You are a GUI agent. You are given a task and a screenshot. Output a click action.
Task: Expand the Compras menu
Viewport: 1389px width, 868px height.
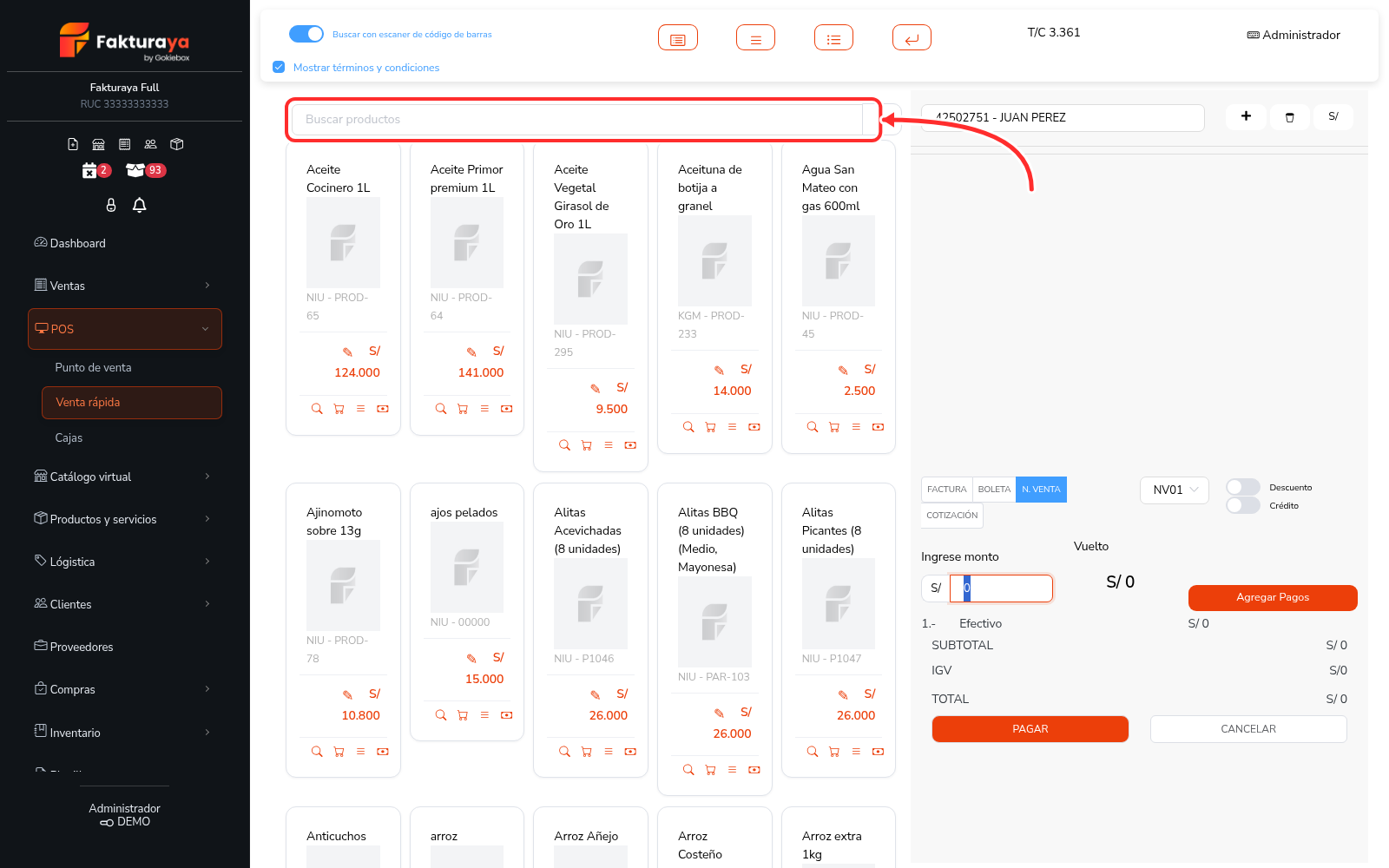pyautogui.click(x=125, y=689)
